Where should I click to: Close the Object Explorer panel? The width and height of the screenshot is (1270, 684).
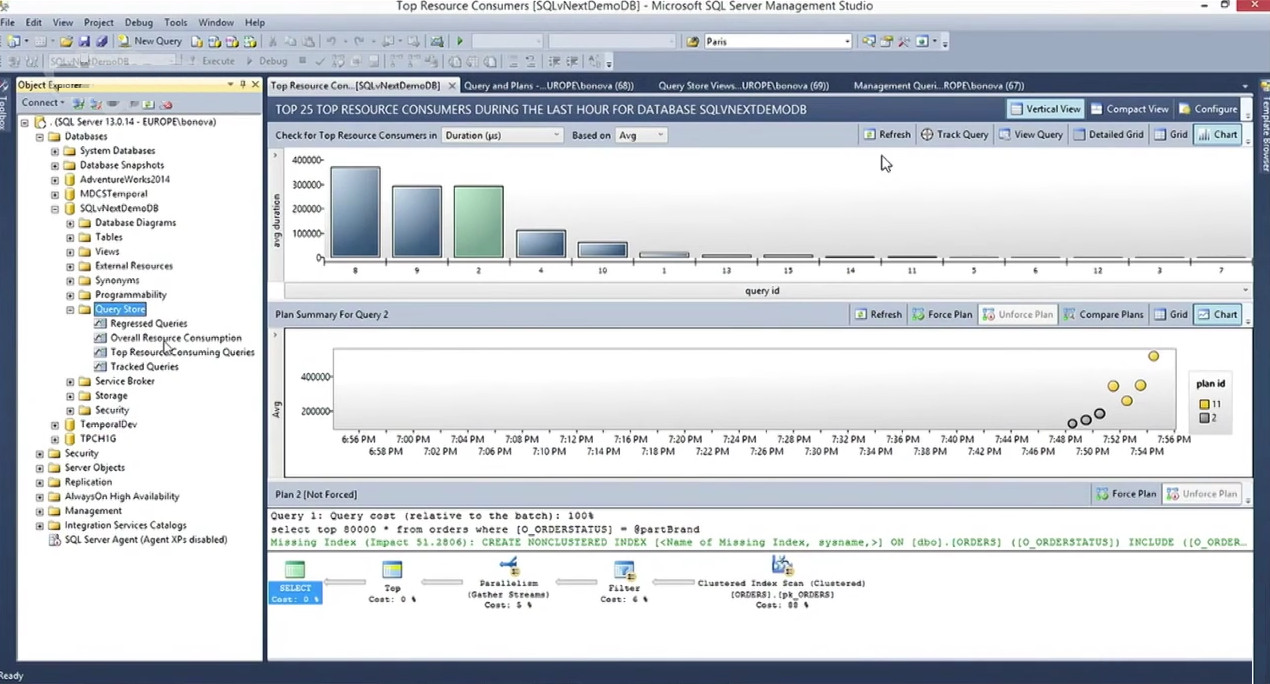click(255, 85)
